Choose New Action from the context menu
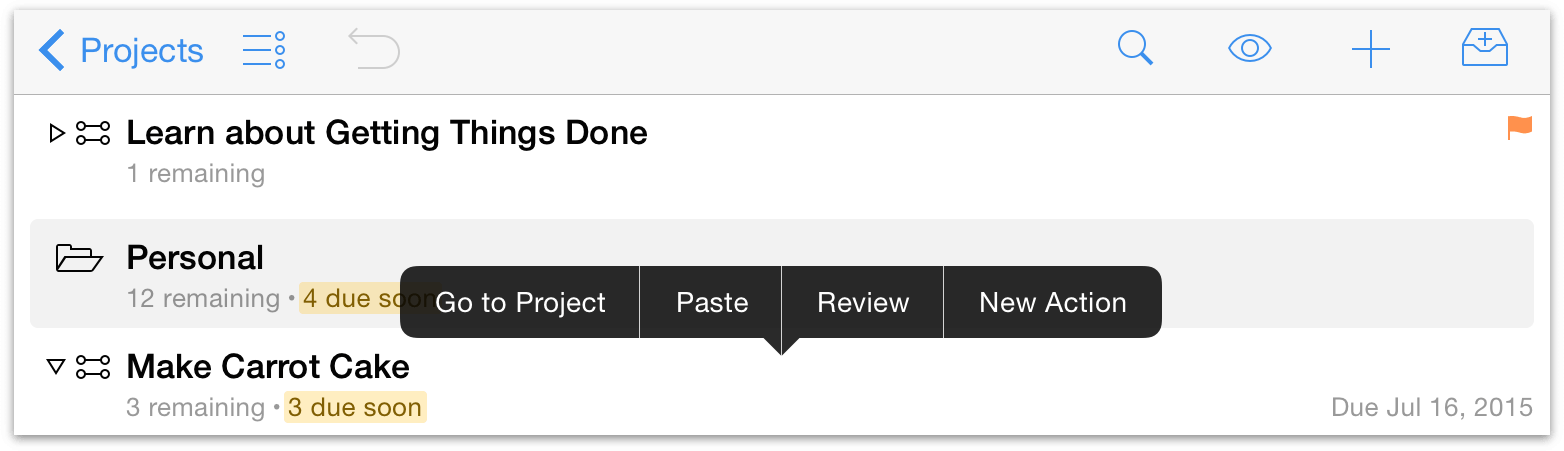This screenshot has height=451, width=1564. coord(1052,303)
